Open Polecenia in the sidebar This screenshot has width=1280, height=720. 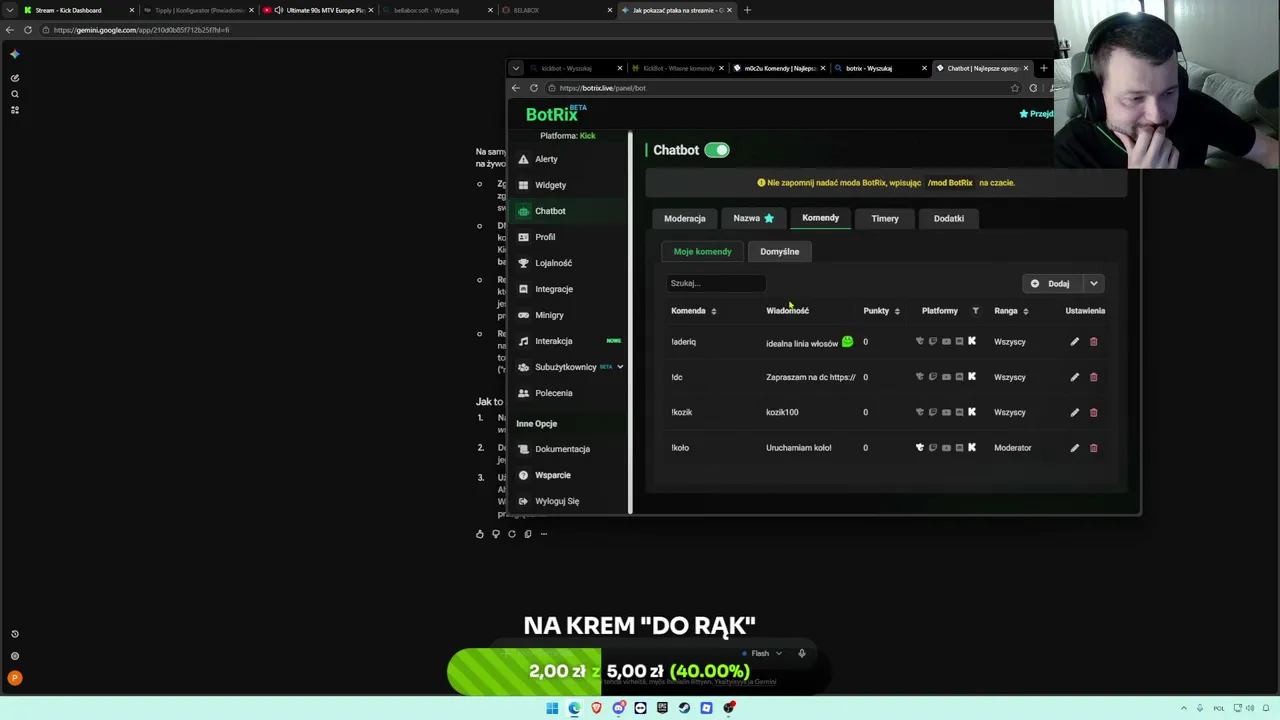pyautogui.click(x=553, y=393)
